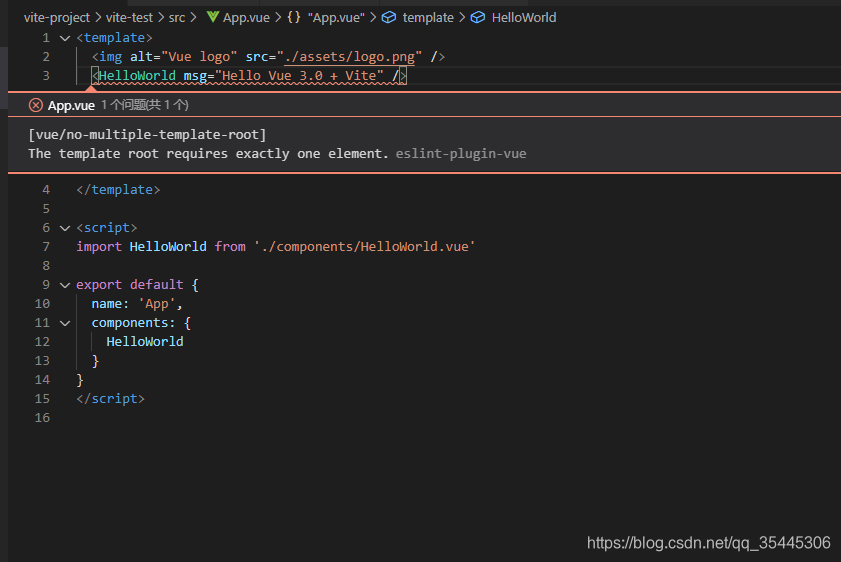This screenshot has height=562, width=841.
Task: Click the eslint-plugin-vue source label
Action: 461,154
